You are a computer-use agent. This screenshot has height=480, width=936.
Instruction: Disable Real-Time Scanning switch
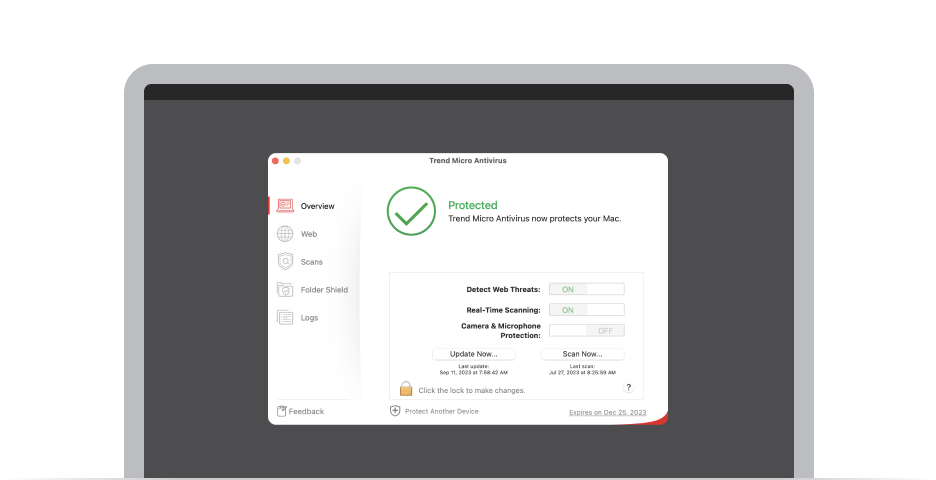tap(587, 310)
